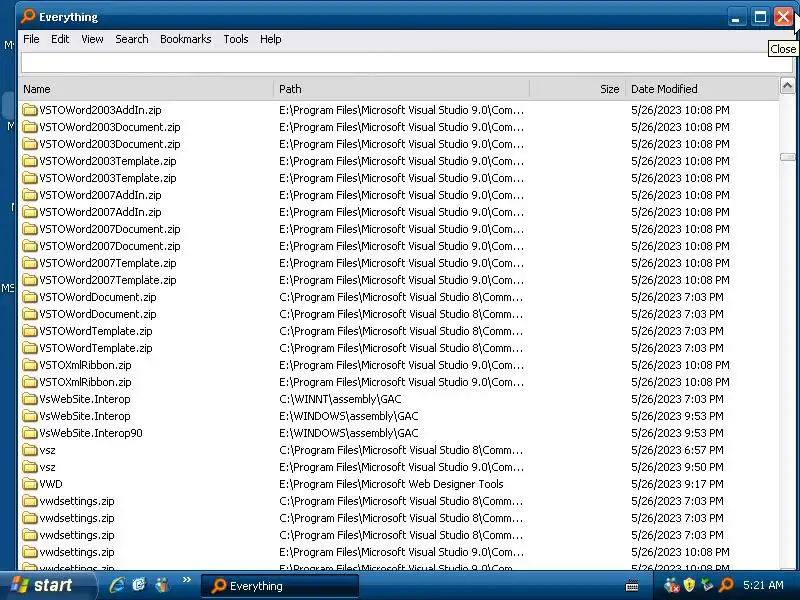Click the second quick launch icon

click(139, 585)
